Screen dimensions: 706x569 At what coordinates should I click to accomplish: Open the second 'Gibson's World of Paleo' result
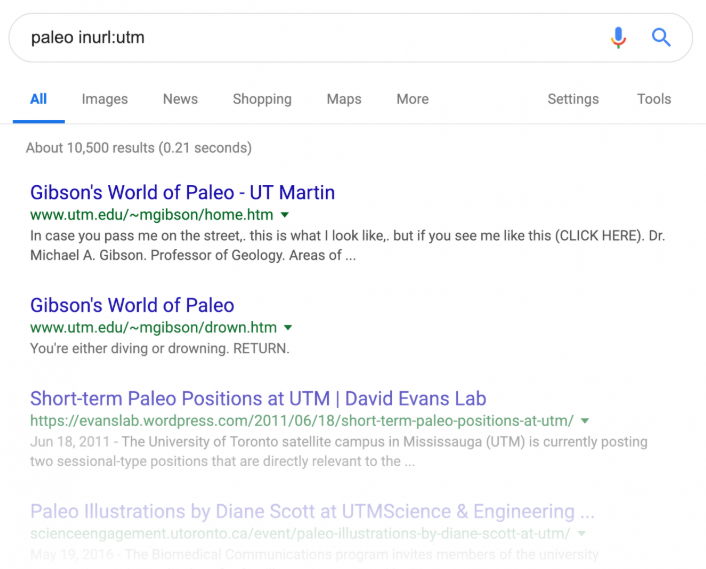(132, 305)
